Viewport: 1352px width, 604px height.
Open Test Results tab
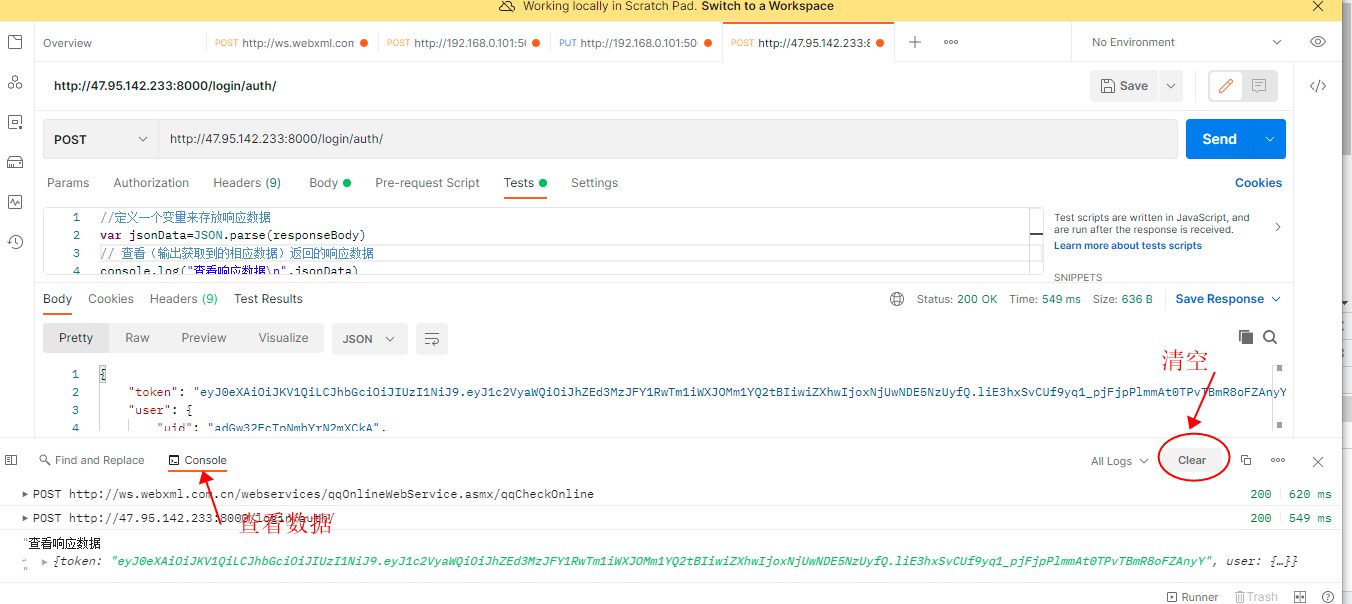pyautogui.click(x=268, y=299)
